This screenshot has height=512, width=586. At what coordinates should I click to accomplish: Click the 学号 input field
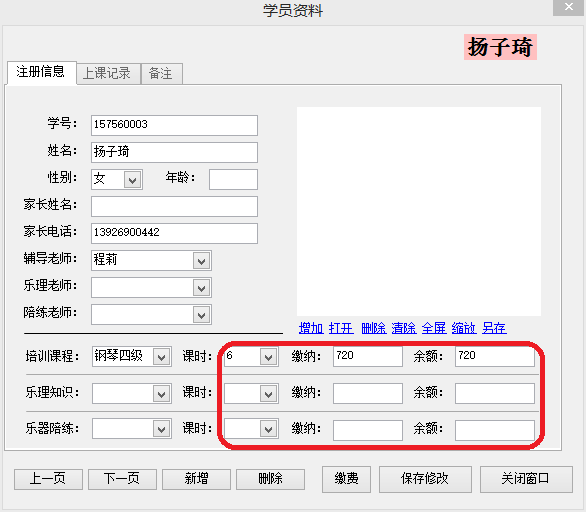174,125
